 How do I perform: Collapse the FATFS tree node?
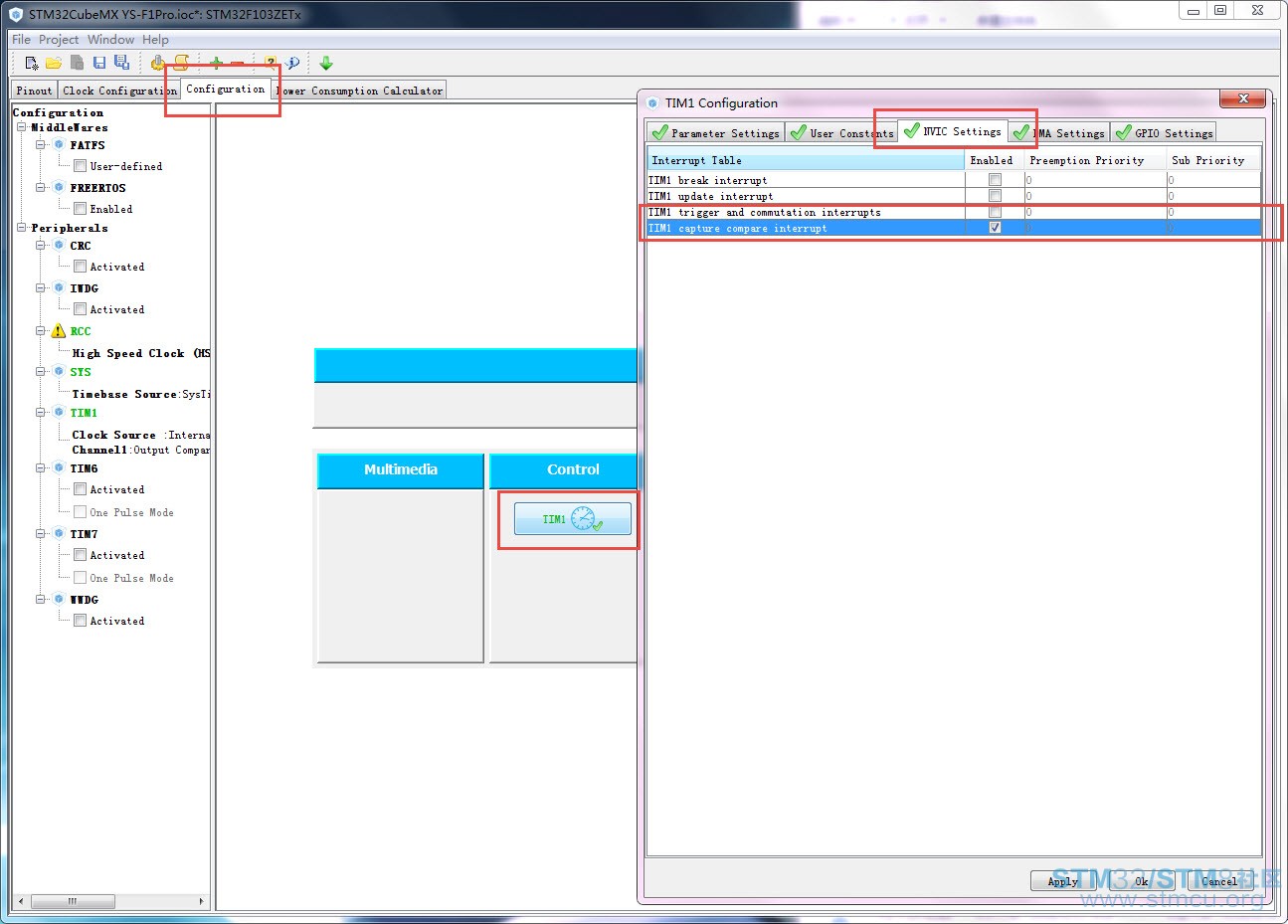(41, 145)
